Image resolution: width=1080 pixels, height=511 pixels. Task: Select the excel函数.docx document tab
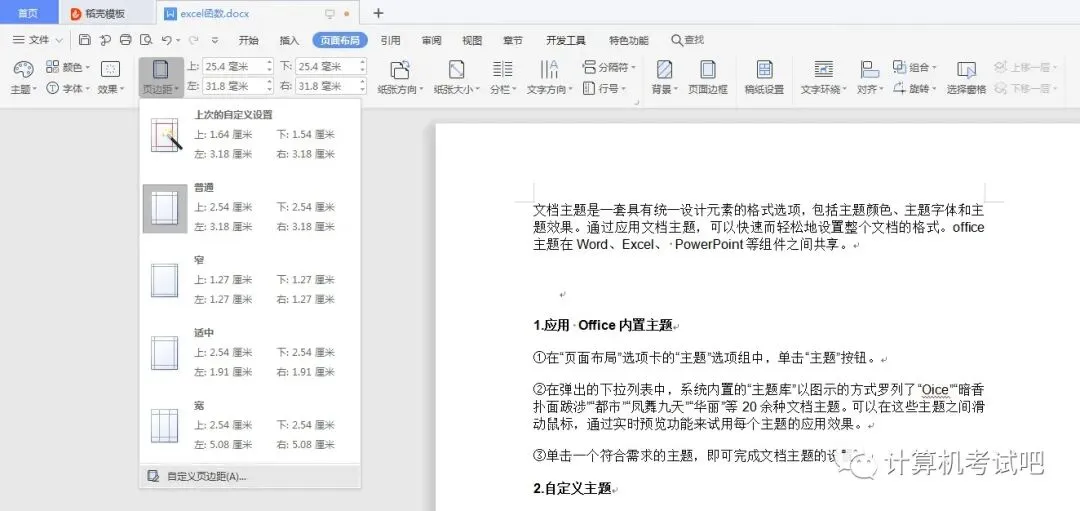coord(258,13)
